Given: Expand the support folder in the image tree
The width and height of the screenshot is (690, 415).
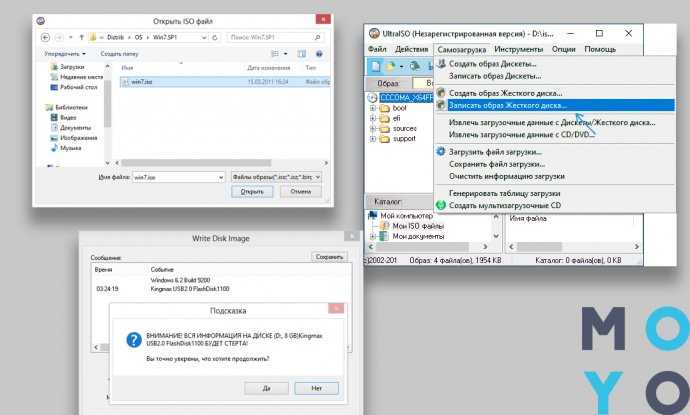Looking at the screenshot, I should click(373, 139).
